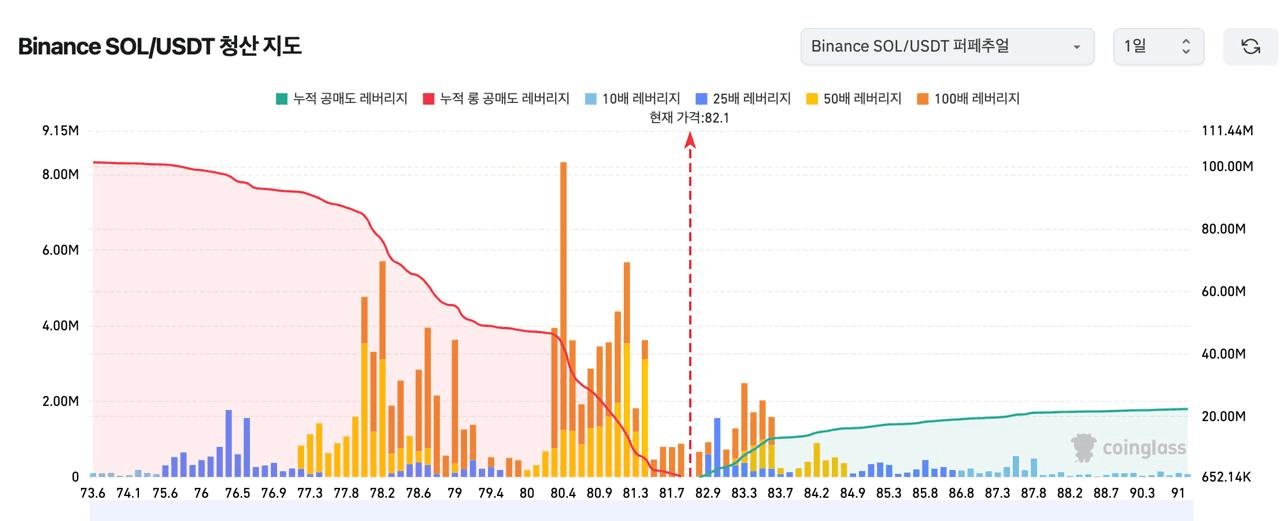The height and width of the screenshot is (521, 1280).
Task: Click the 현재 가격:82.1 label
Action: (689, 117)
